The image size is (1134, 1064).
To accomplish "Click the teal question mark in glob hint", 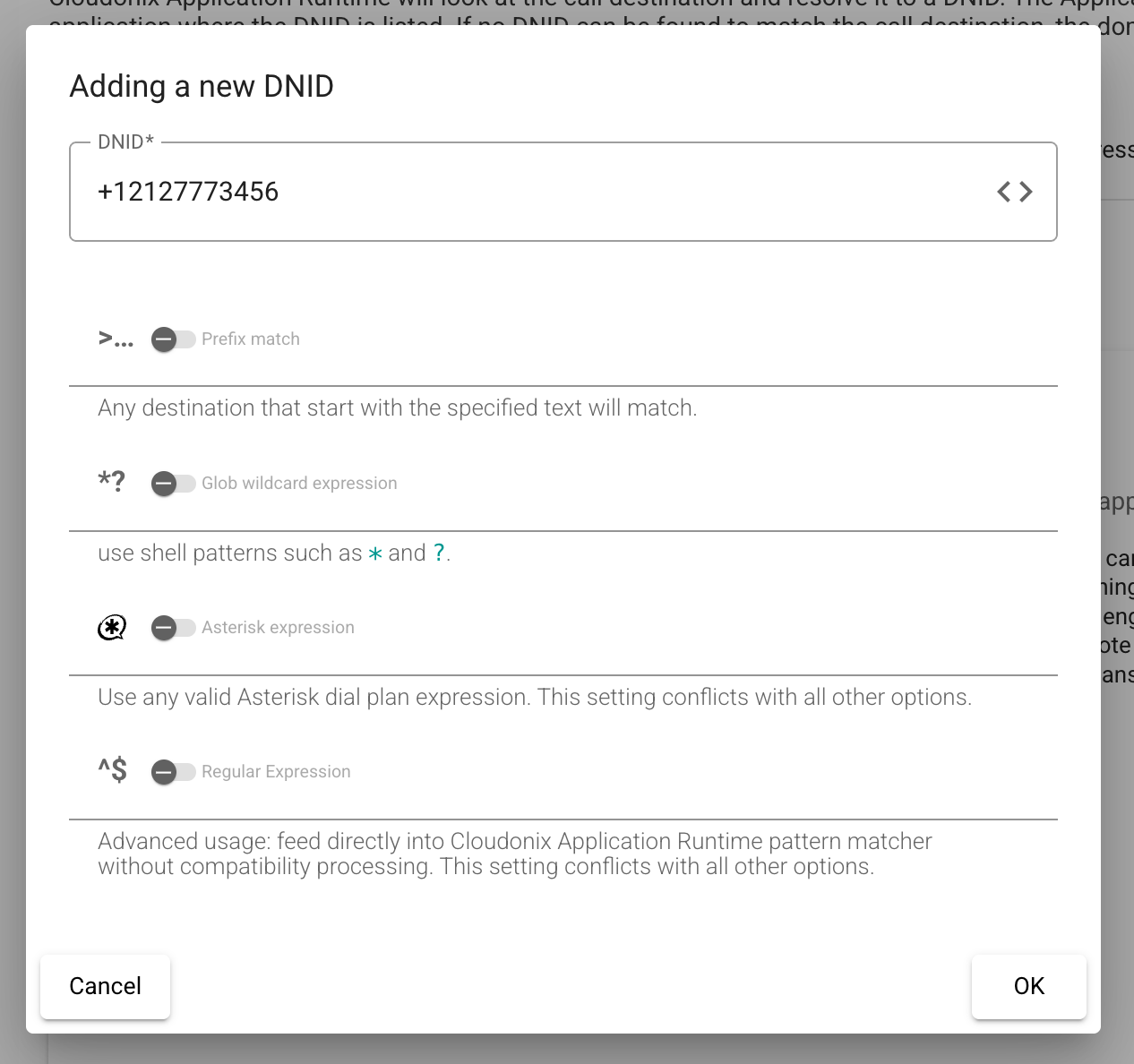I will 439,553.
